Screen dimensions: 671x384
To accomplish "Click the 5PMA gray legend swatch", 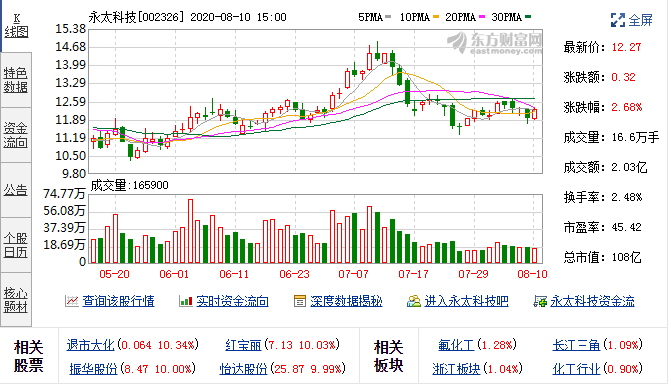I will pyautogui.click(x=388, y=17).
